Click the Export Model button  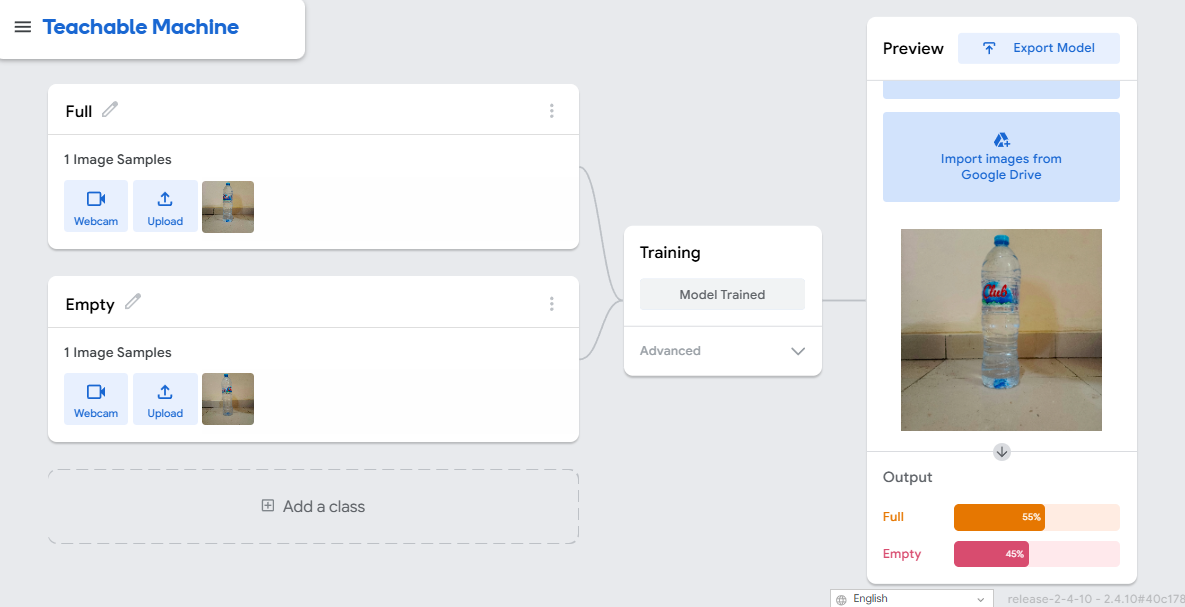(x=1038, y=48)
